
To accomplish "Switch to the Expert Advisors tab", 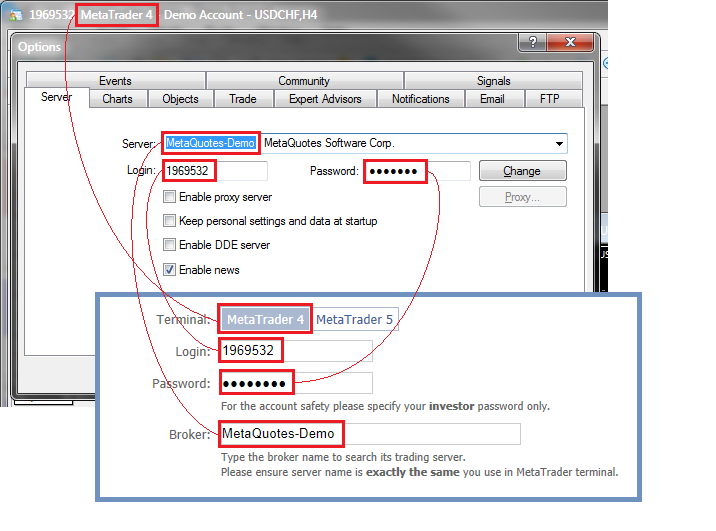I will (325, 99).
